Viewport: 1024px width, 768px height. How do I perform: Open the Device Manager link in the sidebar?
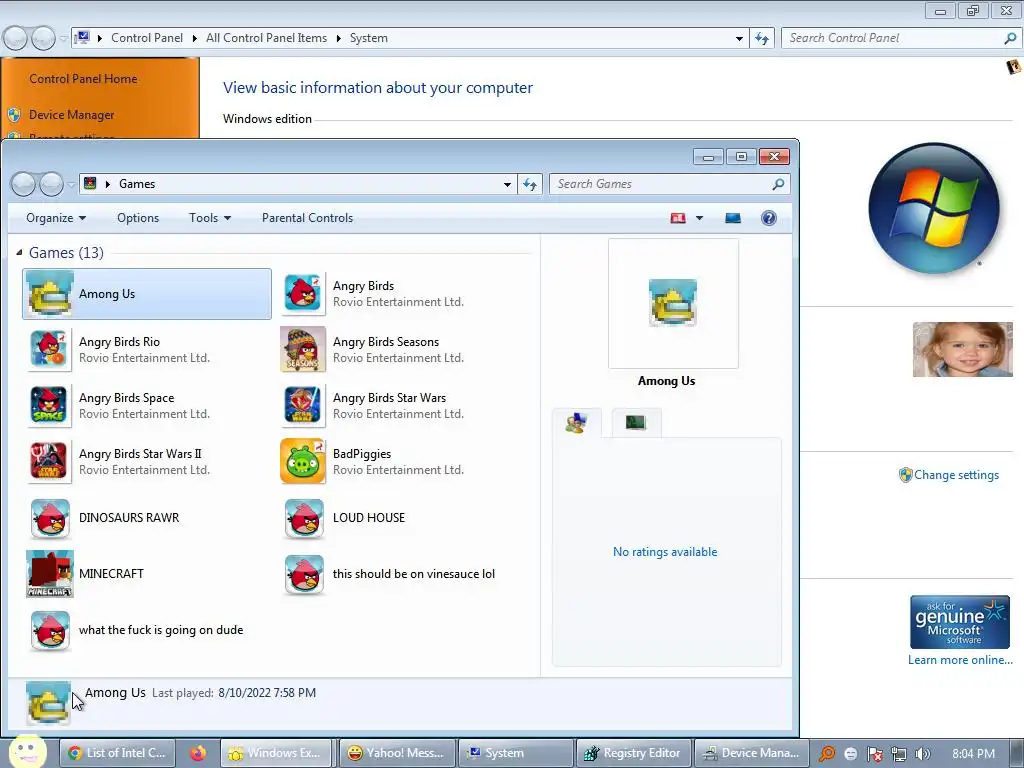[x=71, y=115]
